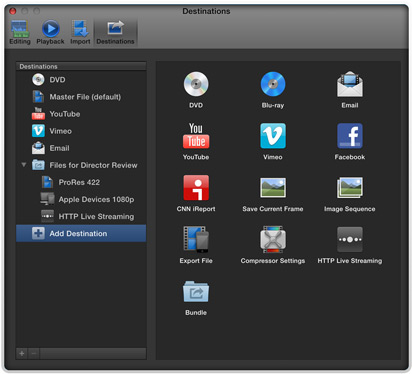The width and height of the screenshot is (412, 374).
Task: Click the Email envelope icon in the grid
Action: click(x=350, y=84)
